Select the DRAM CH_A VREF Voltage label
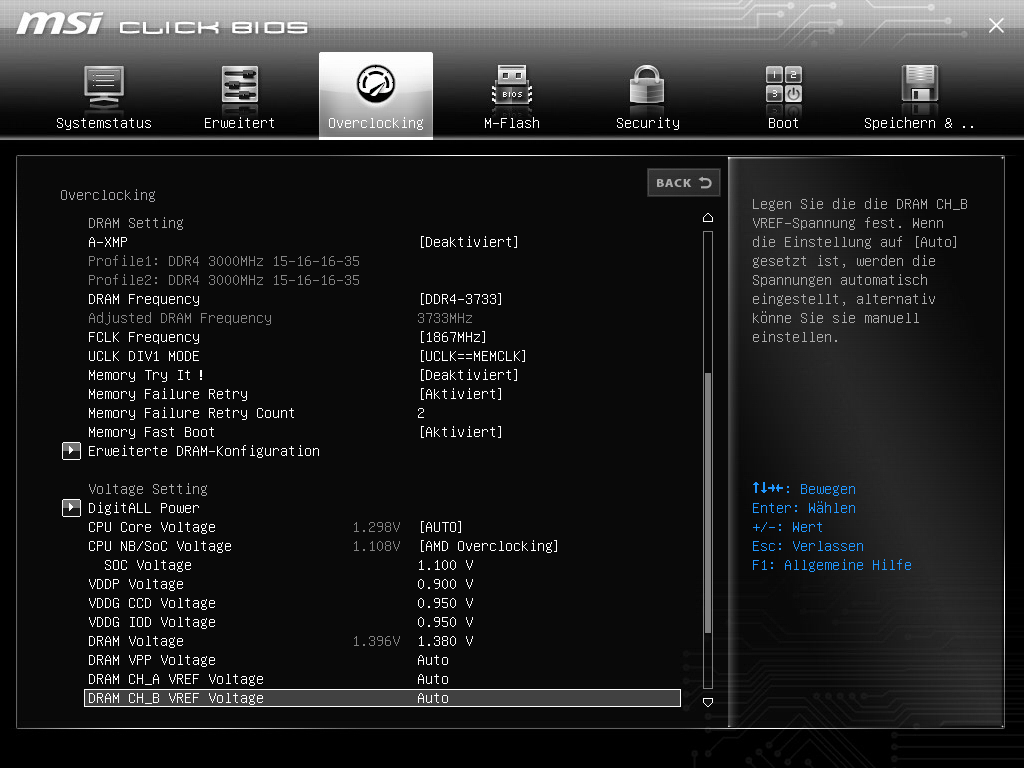This screenshot has height=768, width=1024. [176, 679]
